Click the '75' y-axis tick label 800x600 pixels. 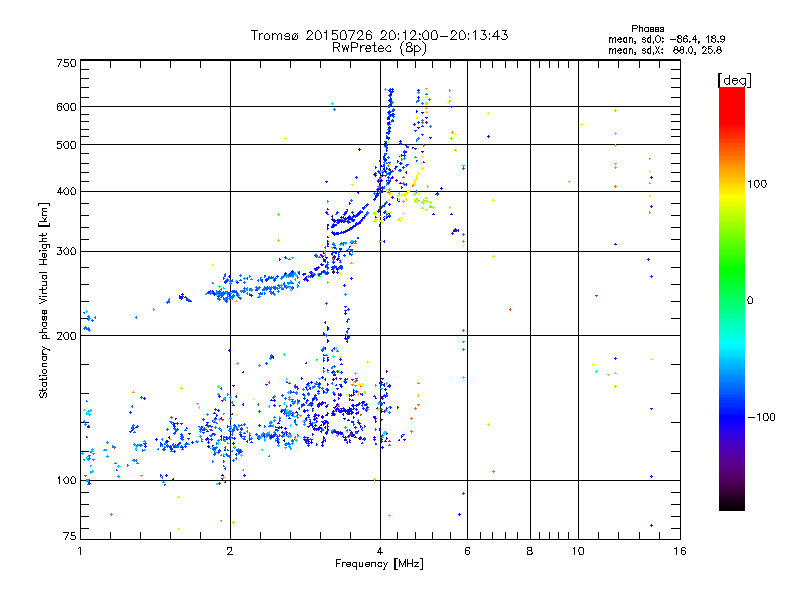click(70, 536)
